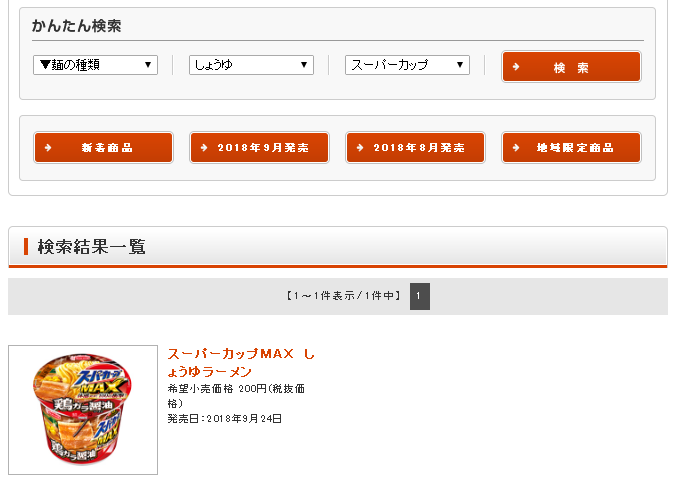Expand the しょうゆ flavor dropdown

[x=251, y=65]
